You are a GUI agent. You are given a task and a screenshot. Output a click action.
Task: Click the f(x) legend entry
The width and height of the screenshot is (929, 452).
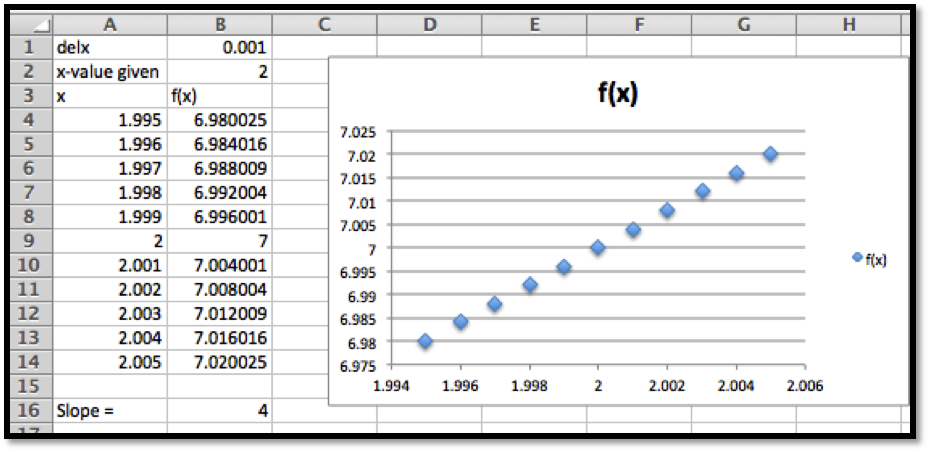coord(875,259)
